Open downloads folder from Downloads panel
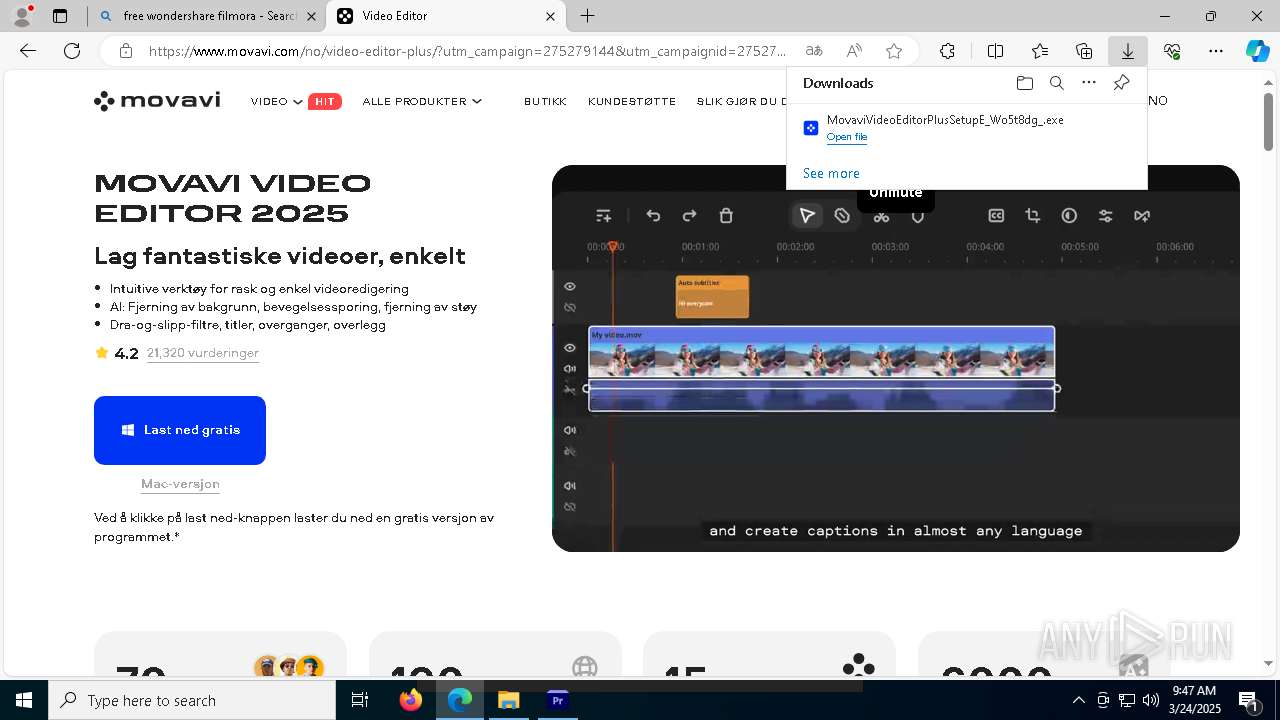1280x720 pixels. pyautogui.click(x=1025, y=83)
